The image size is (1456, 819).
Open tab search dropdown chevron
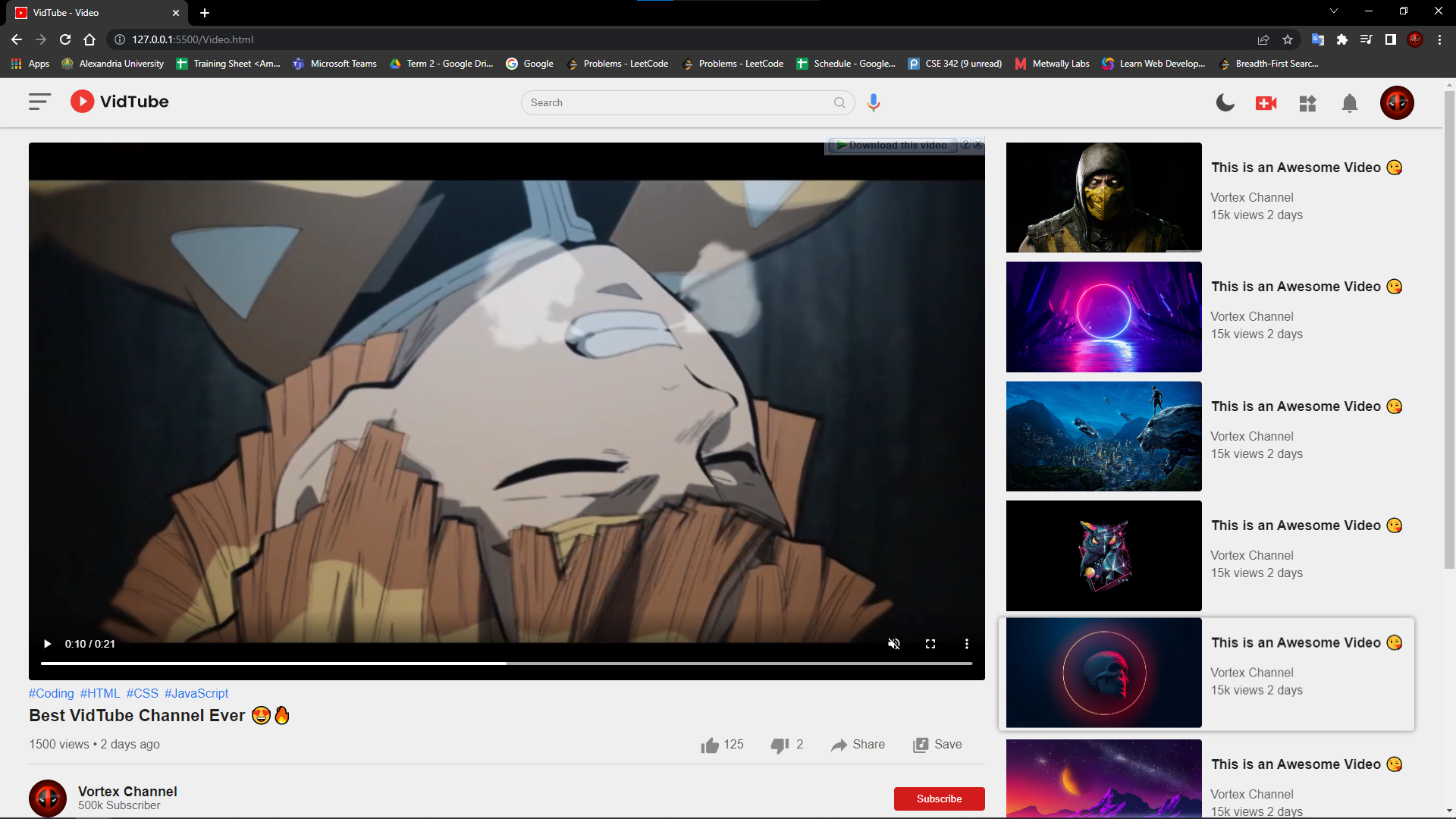[x=1334, y=11]
